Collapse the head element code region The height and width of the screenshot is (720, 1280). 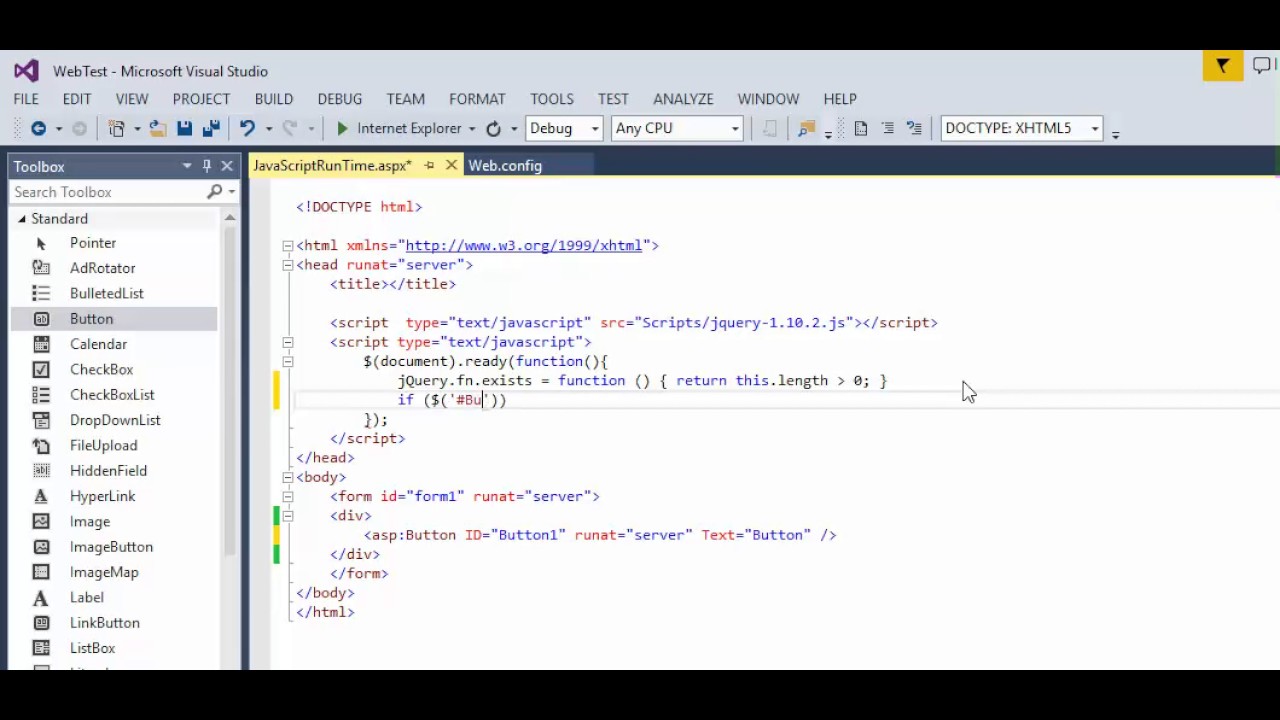point(287,265)
